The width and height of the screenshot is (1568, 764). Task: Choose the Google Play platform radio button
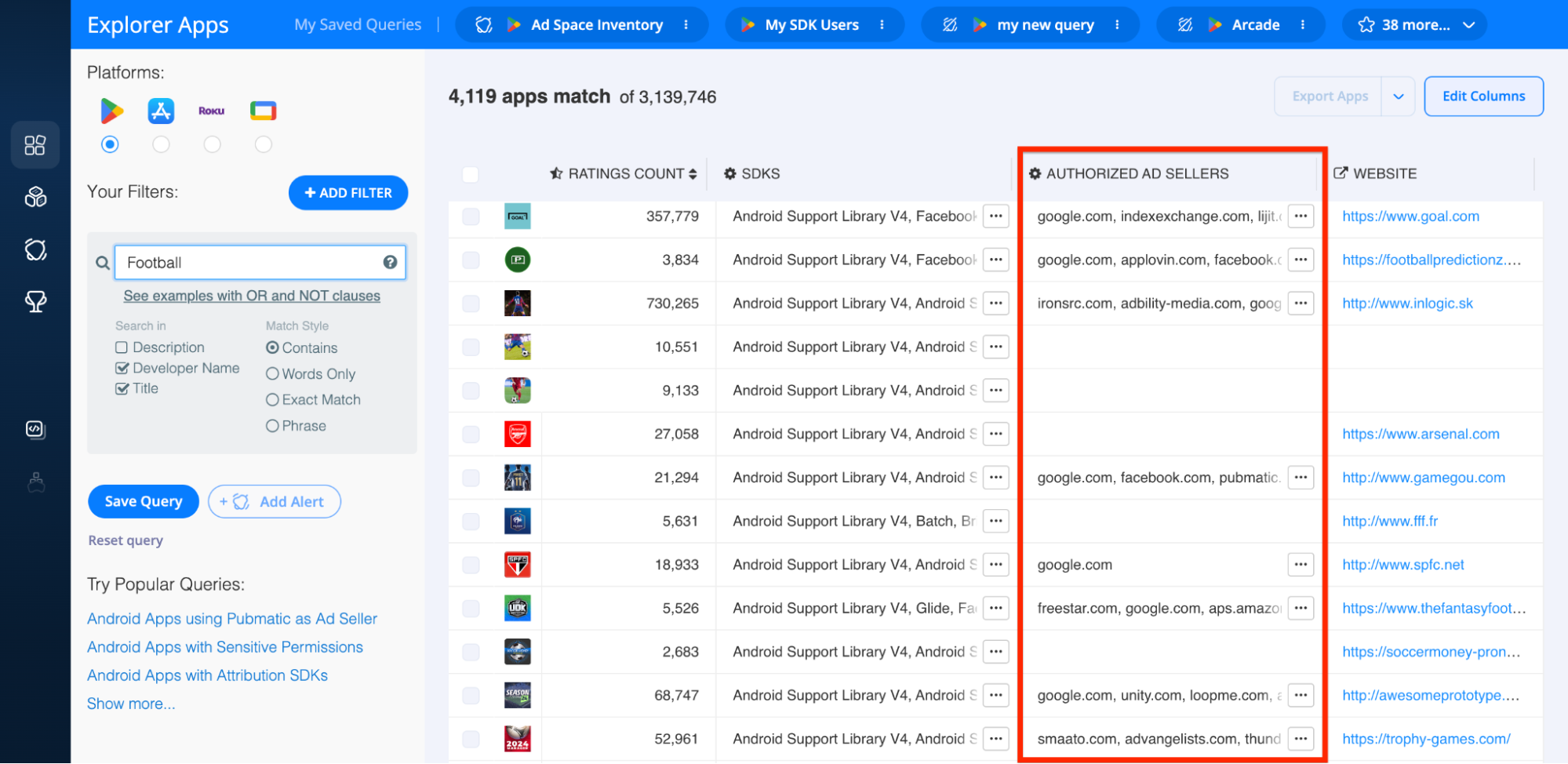tap(111, 144)
